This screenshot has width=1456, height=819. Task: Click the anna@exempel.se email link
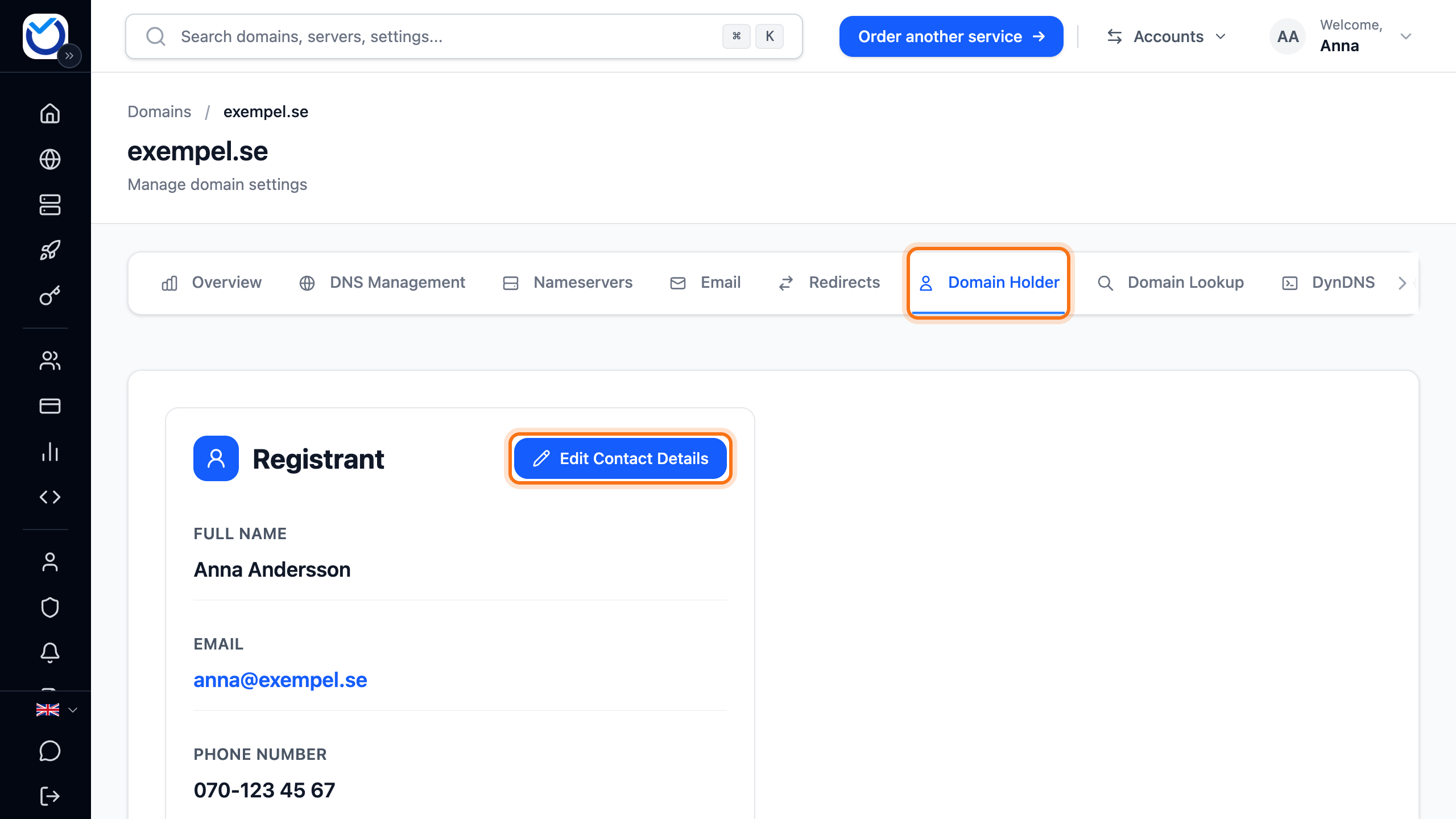click(x=280, y=680)
